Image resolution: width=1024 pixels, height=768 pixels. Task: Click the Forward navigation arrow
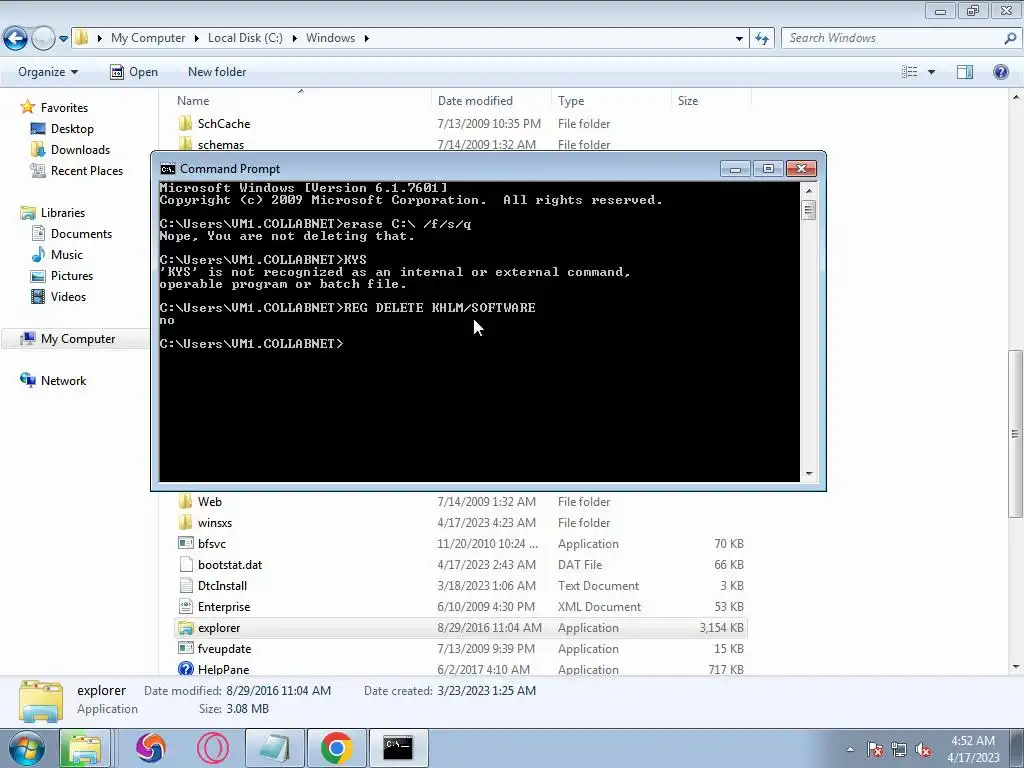coord(43,39)
